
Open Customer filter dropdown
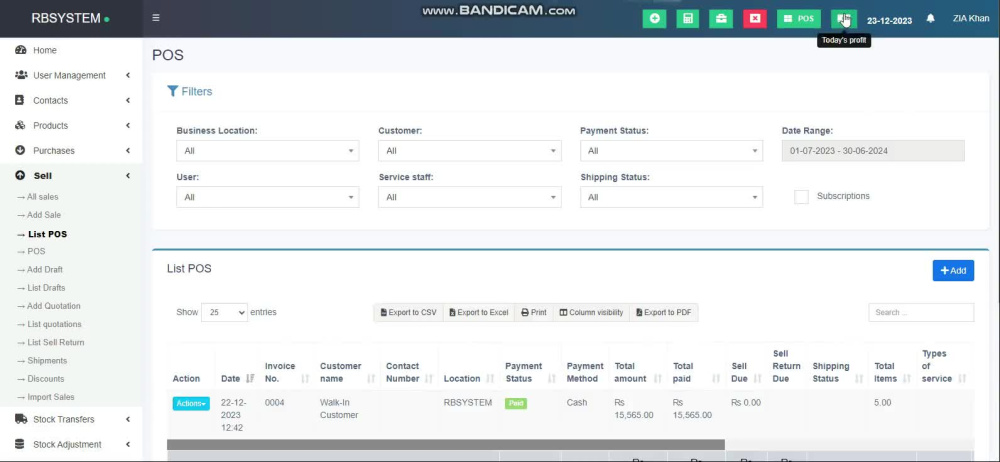coord(470,151)
